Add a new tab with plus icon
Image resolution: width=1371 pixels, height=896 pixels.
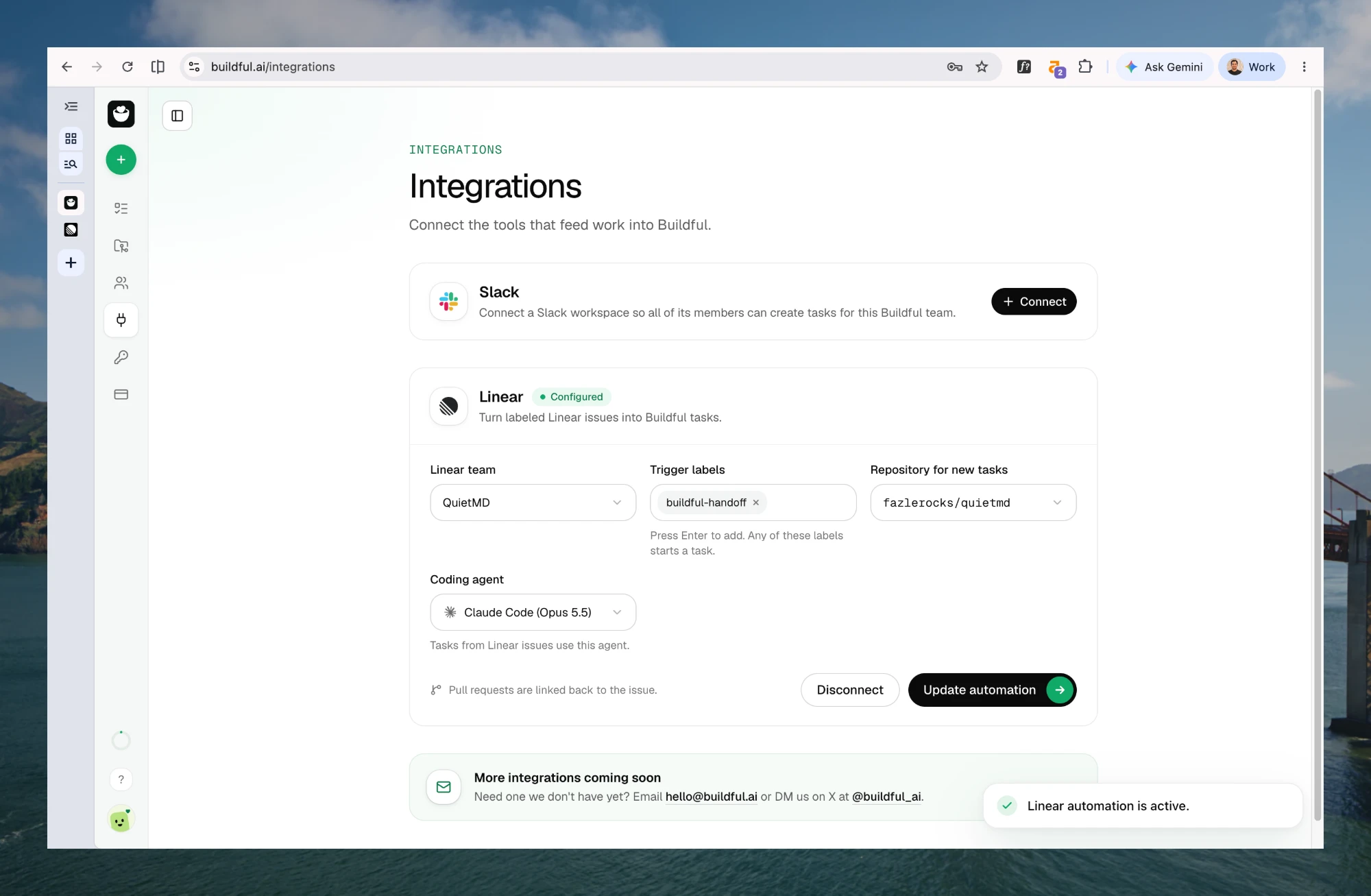point(71,263)
